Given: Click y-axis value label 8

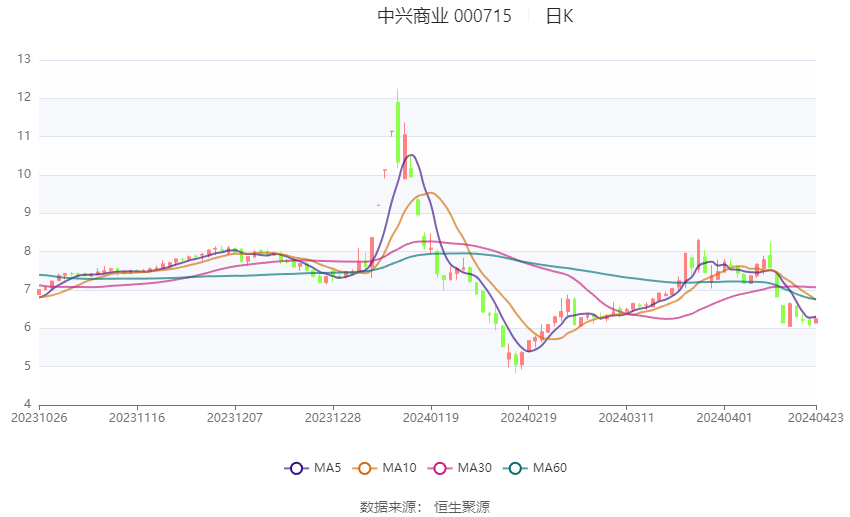Looking at the screenshot, I should click(x=28, y=251).
